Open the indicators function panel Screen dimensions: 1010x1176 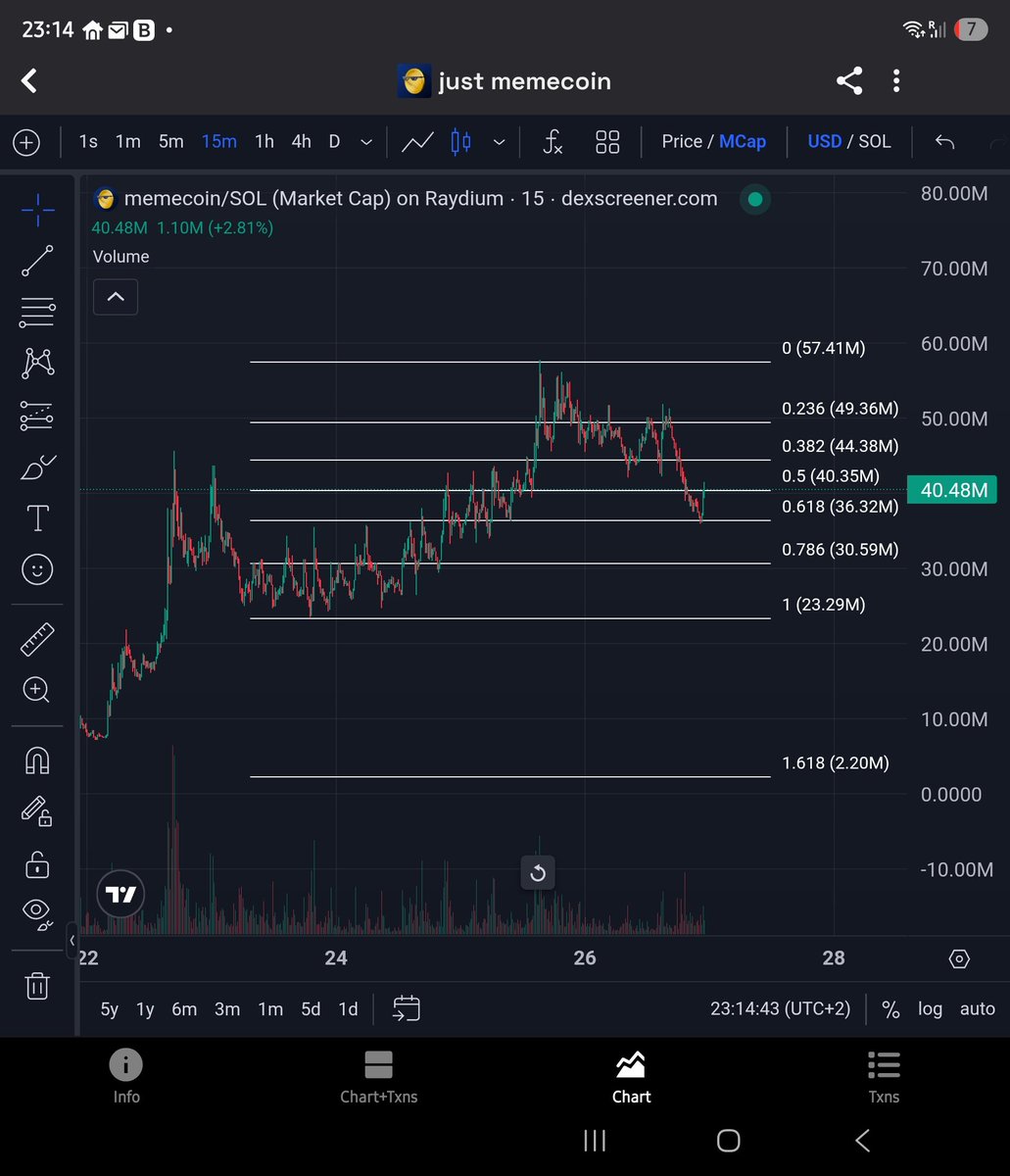tap(552, 142)
